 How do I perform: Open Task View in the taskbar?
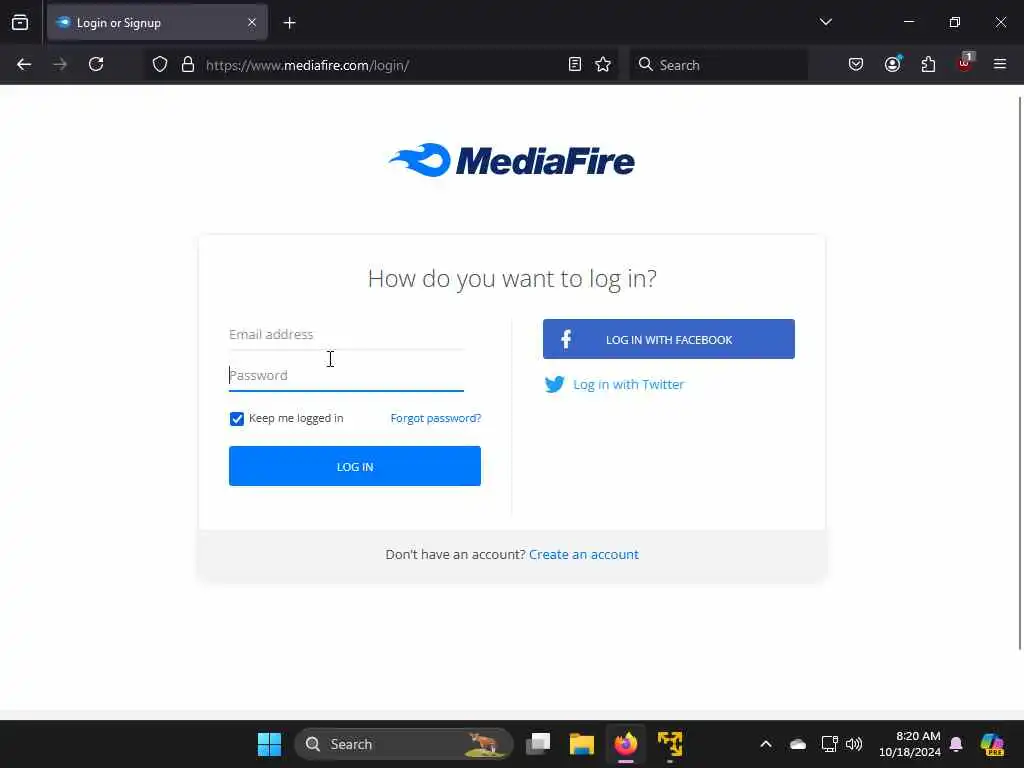[539, 744]
